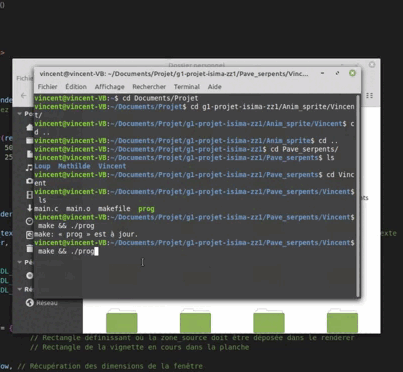Click 'main.o' in terminal ls output

[78, 209]
